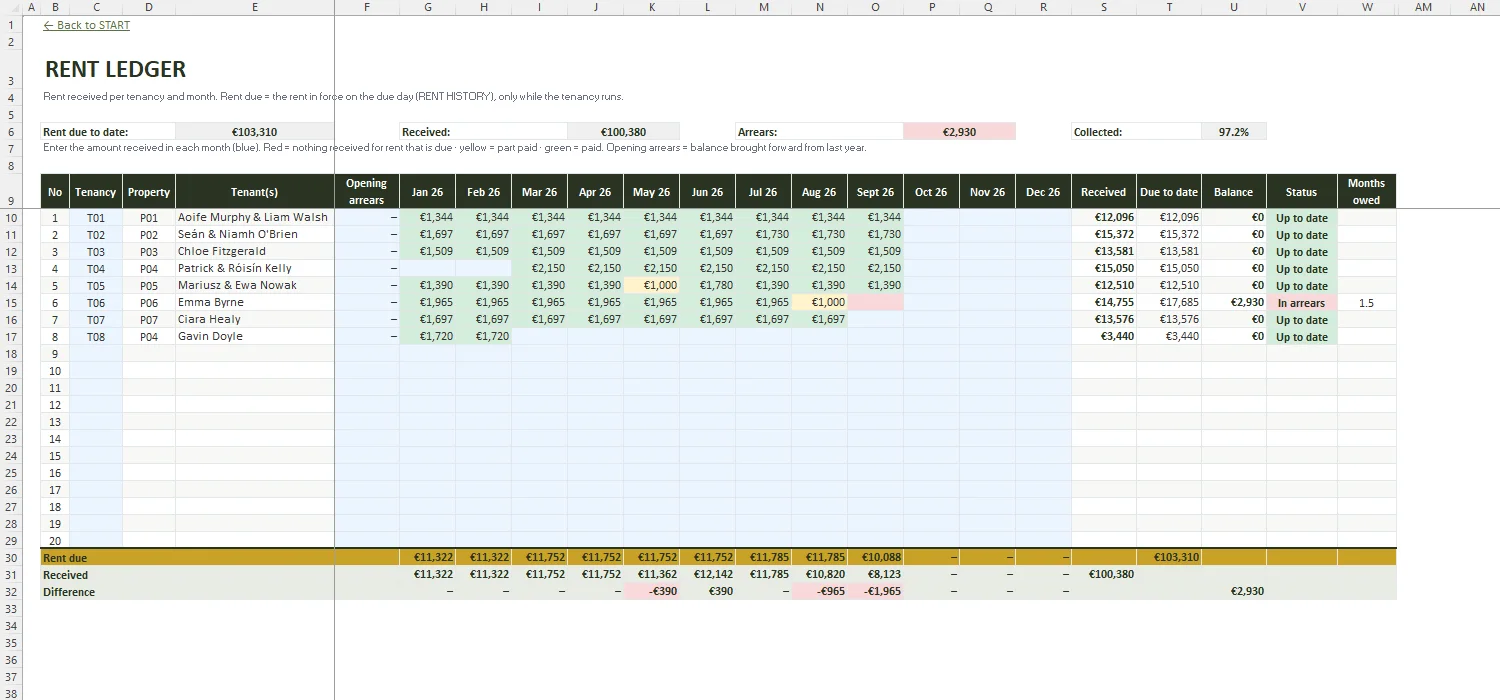Screen dimensions: 1500x700
Task: Click the Jan 26 month heading
Action: click(x=427, y=191)
